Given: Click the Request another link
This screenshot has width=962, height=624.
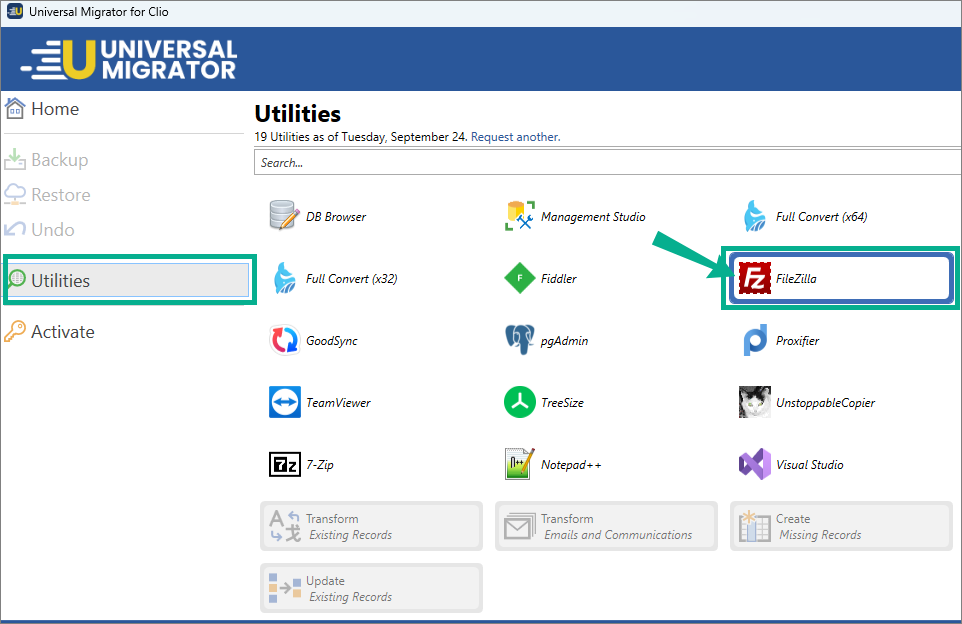Looking at the screenshot, I should tap(515, 137).
